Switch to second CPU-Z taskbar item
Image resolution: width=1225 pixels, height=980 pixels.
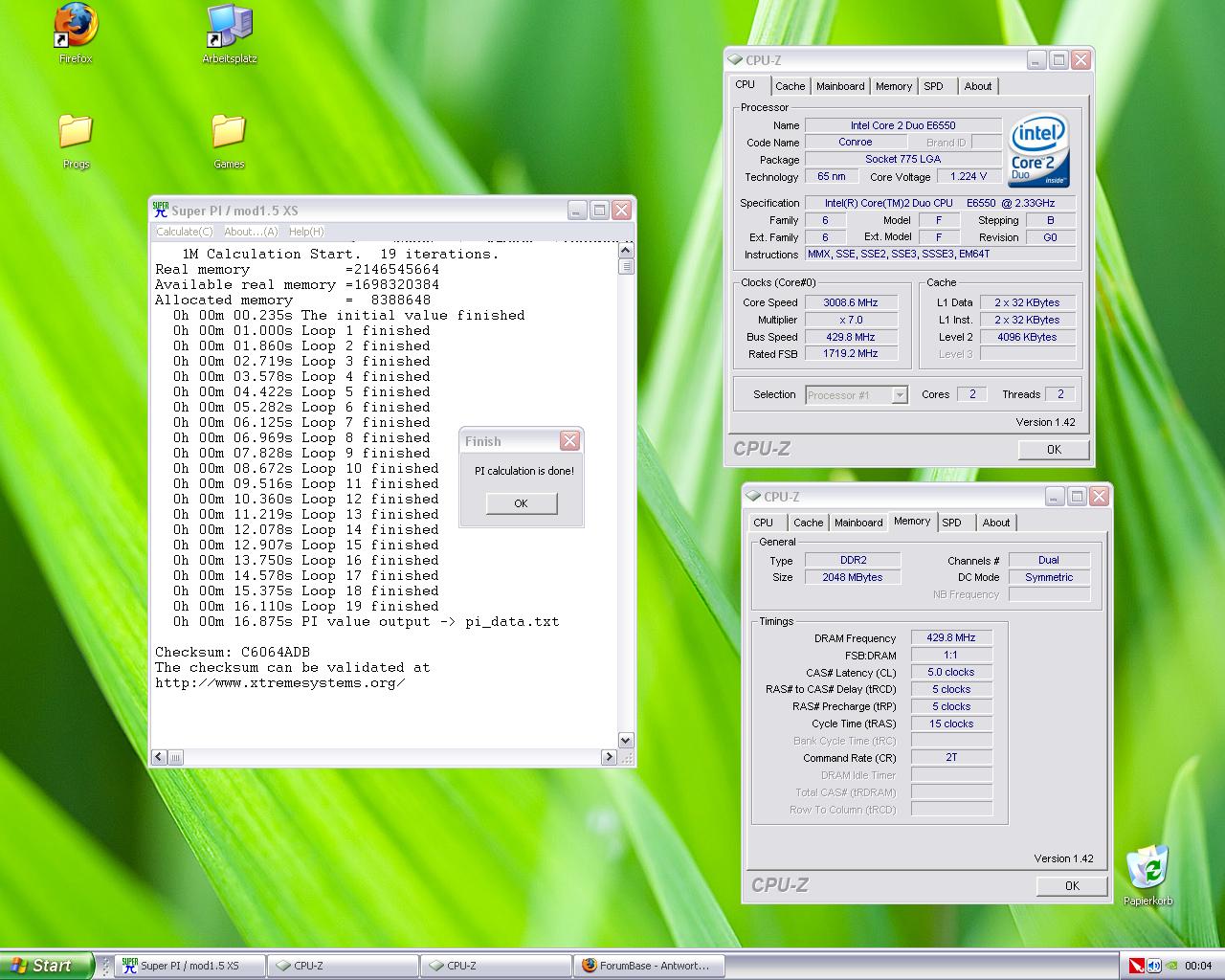[496, 966]
